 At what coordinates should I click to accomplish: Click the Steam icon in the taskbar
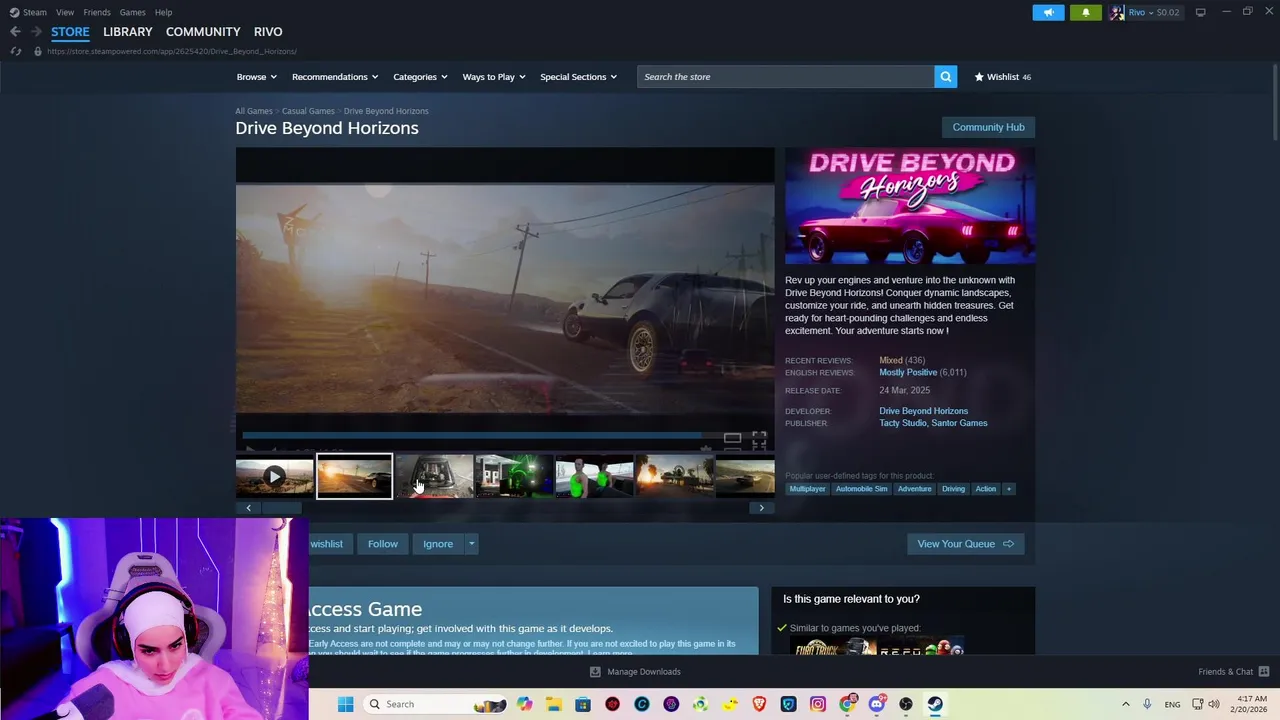click(935, 704)
